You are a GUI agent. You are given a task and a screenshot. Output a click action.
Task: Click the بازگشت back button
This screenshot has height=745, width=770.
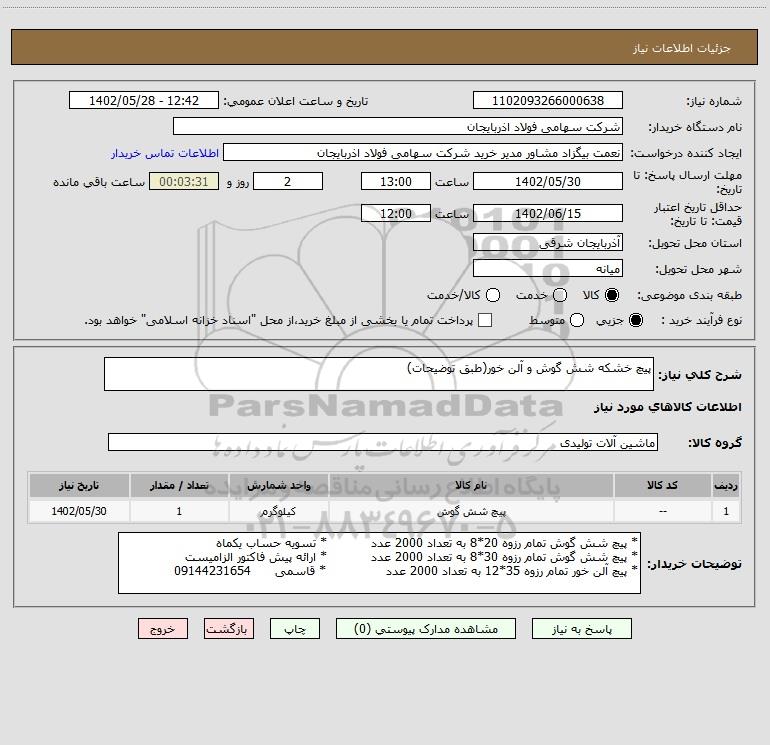(x=229, y=629)
